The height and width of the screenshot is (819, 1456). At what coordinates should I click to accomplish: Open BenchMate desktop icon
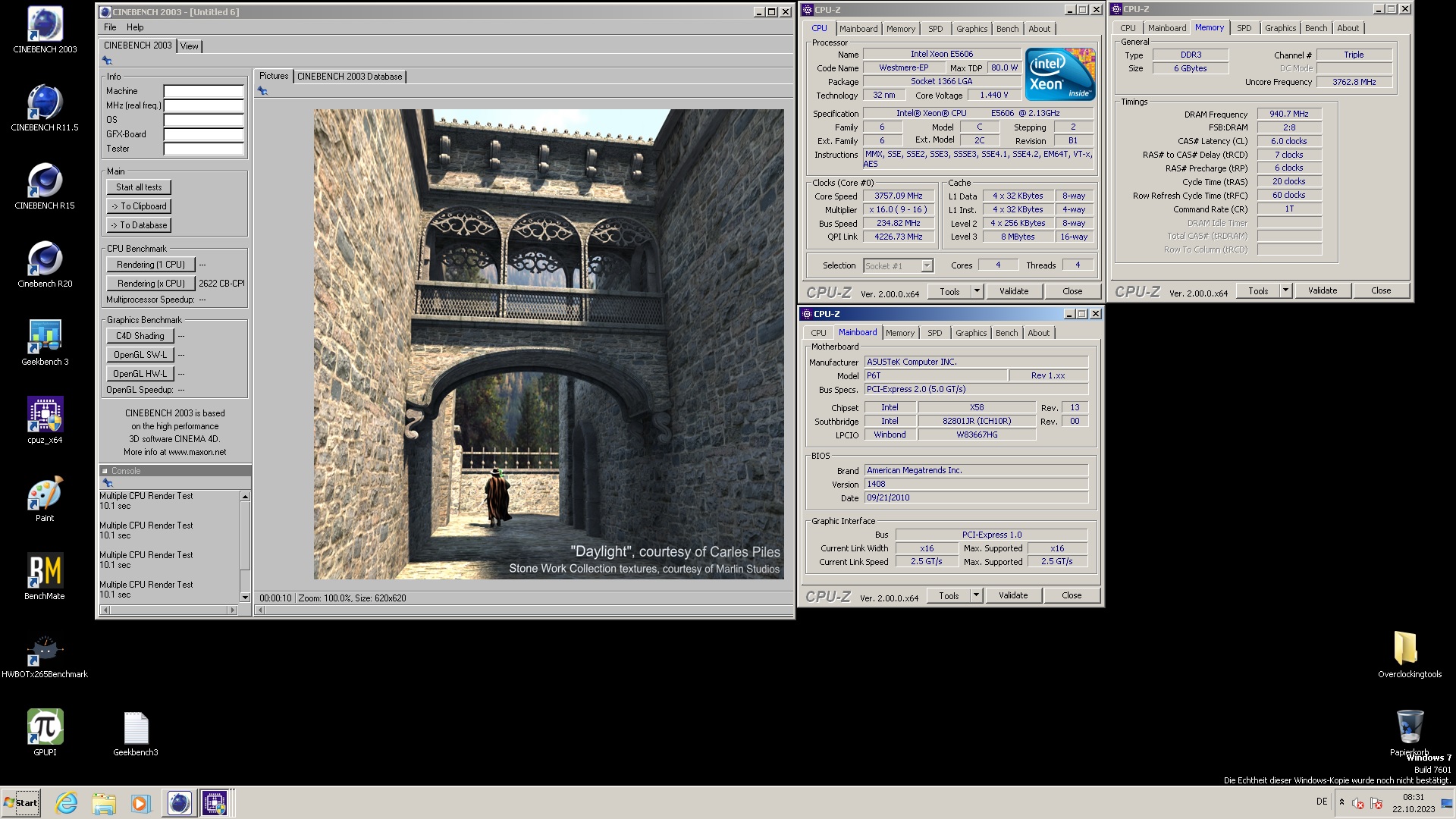[45, 577]
